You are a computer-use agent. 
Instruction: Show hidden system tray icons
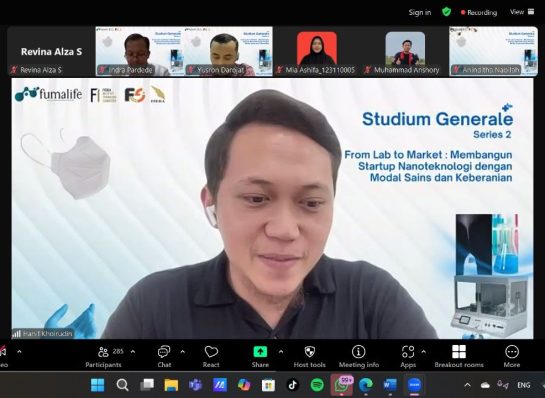pyautogui.click(x=467, y=385)
